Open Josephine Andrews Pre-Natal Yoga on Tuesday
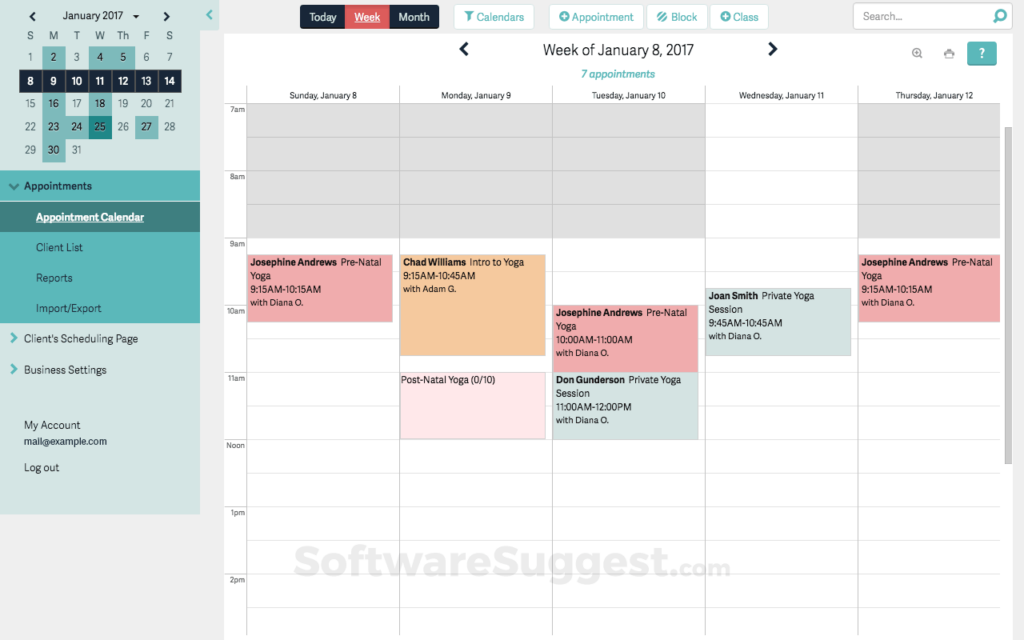 point(626,335)
